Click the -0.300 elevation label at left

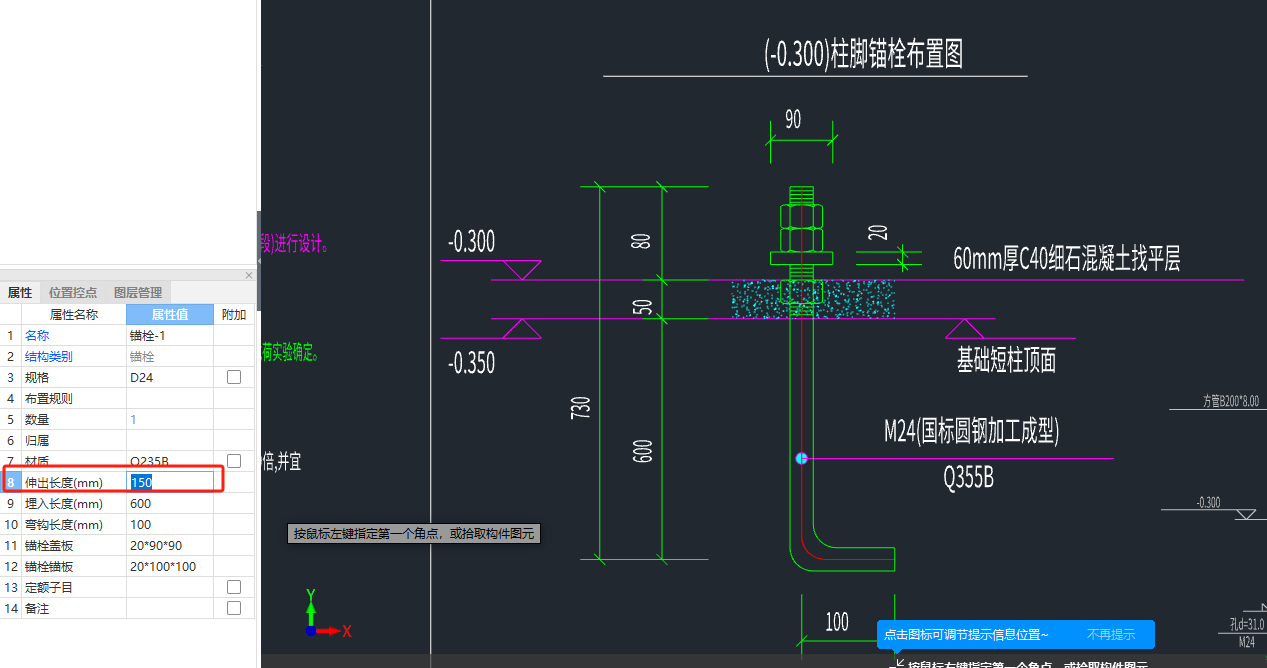point(471,241)
